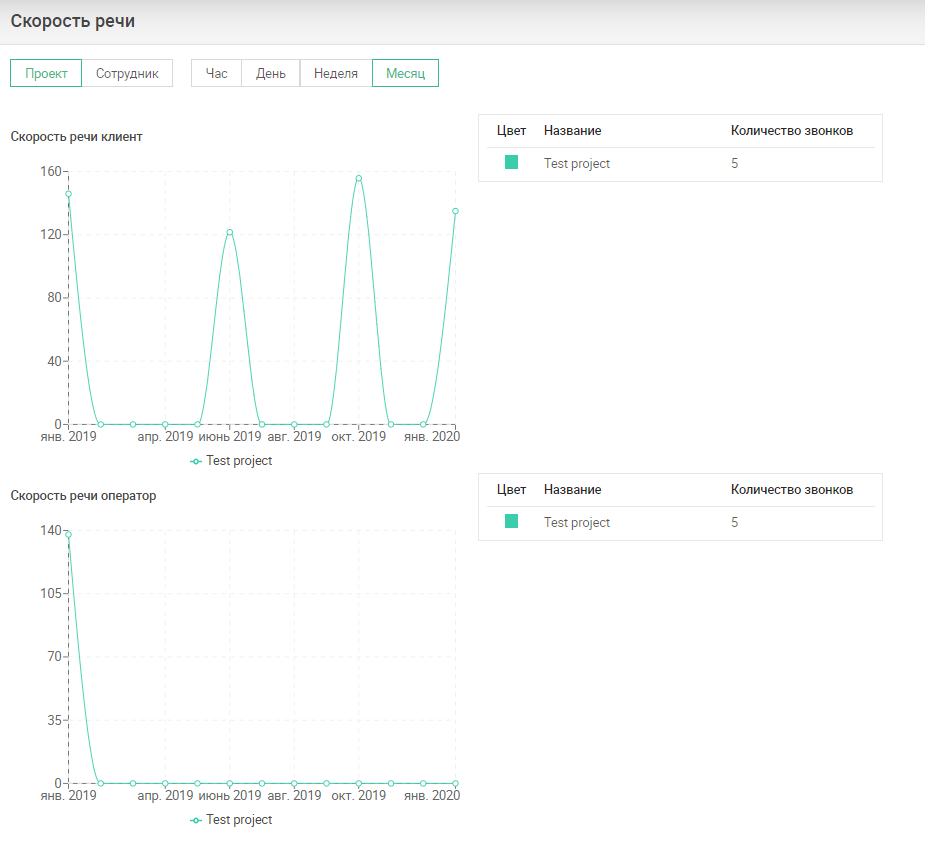Select the Проект grouping tab
The width and height of the screenshot is (925, 855).
tap(46, 73)
